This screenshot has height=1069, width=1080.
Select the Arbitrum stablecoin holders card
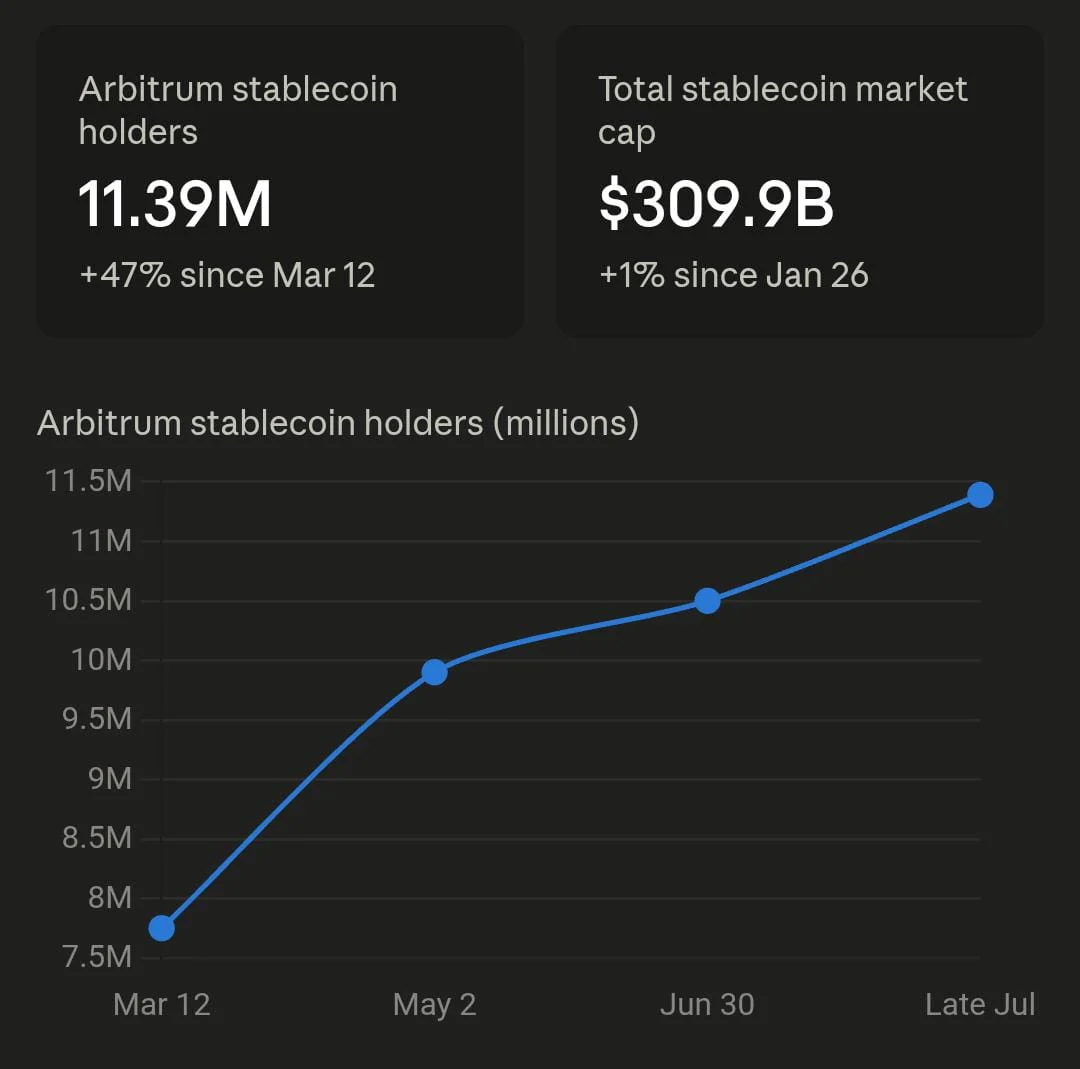(280, 182)
